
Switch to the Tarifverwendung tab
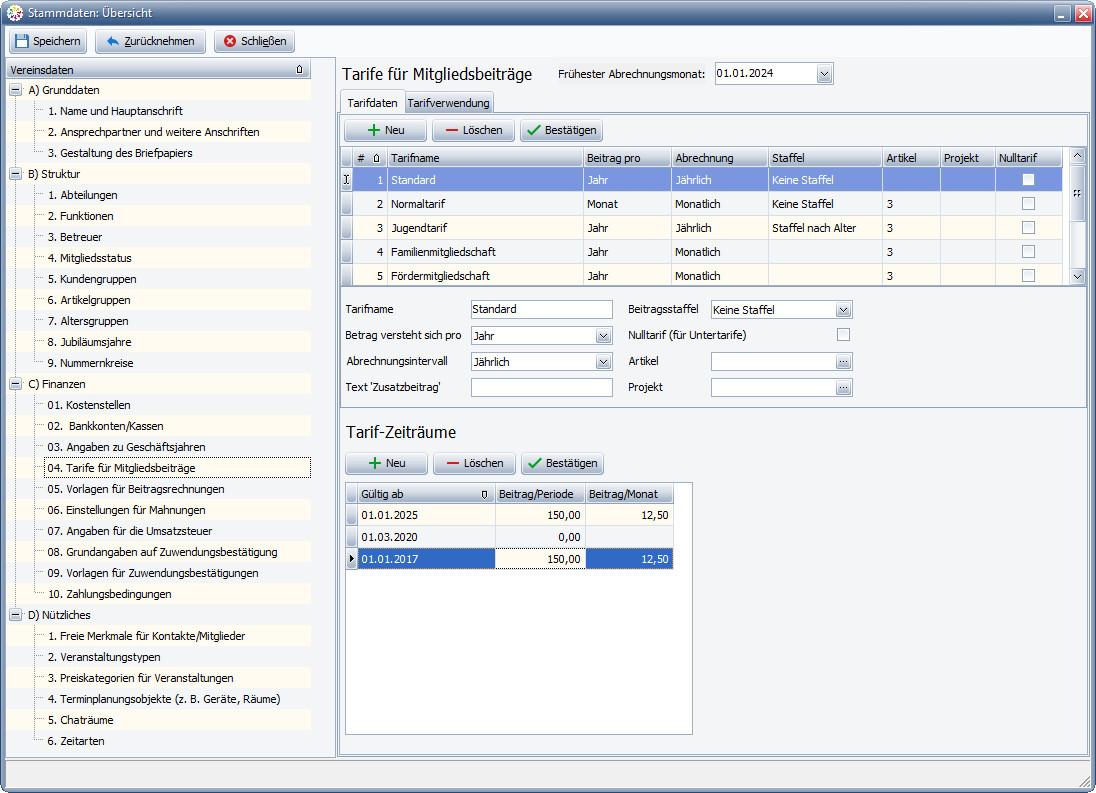pyautogui.click(x=449, y=103)
